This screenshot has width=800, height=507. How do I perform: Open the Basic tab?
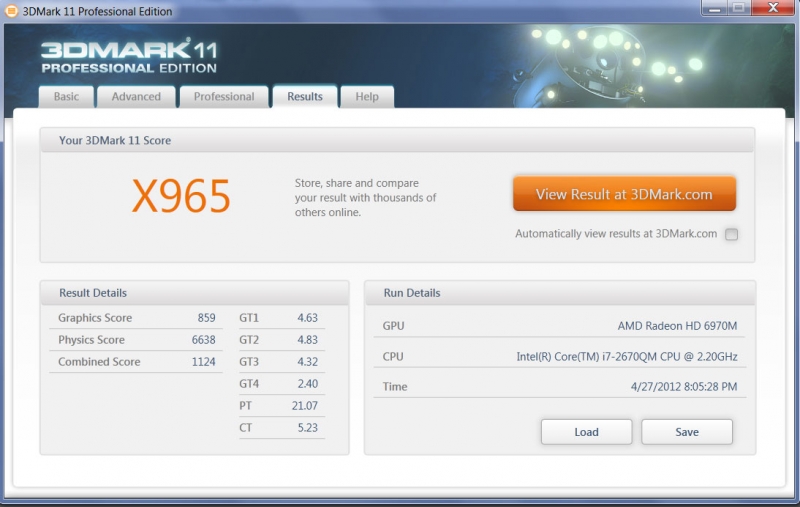(x=66, y=97)
